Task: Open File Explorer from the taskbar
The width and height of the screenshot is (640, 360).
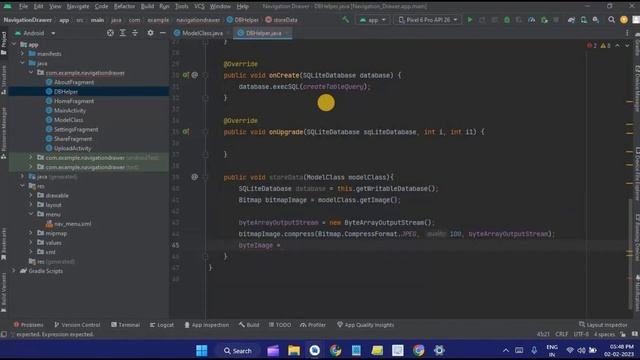Action: [294, 350]
